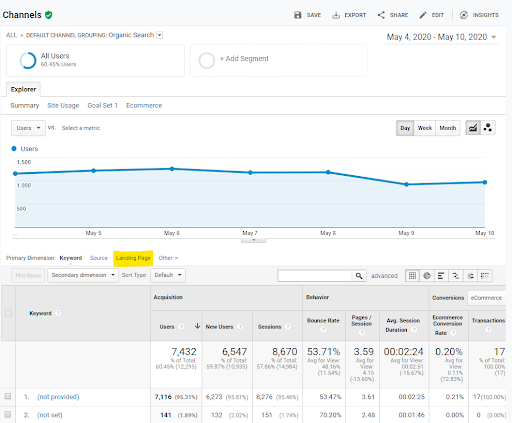The width and height of the screenshot is (512, 423).
Task: Check the (not set) row checkbox
Action: 8,414
